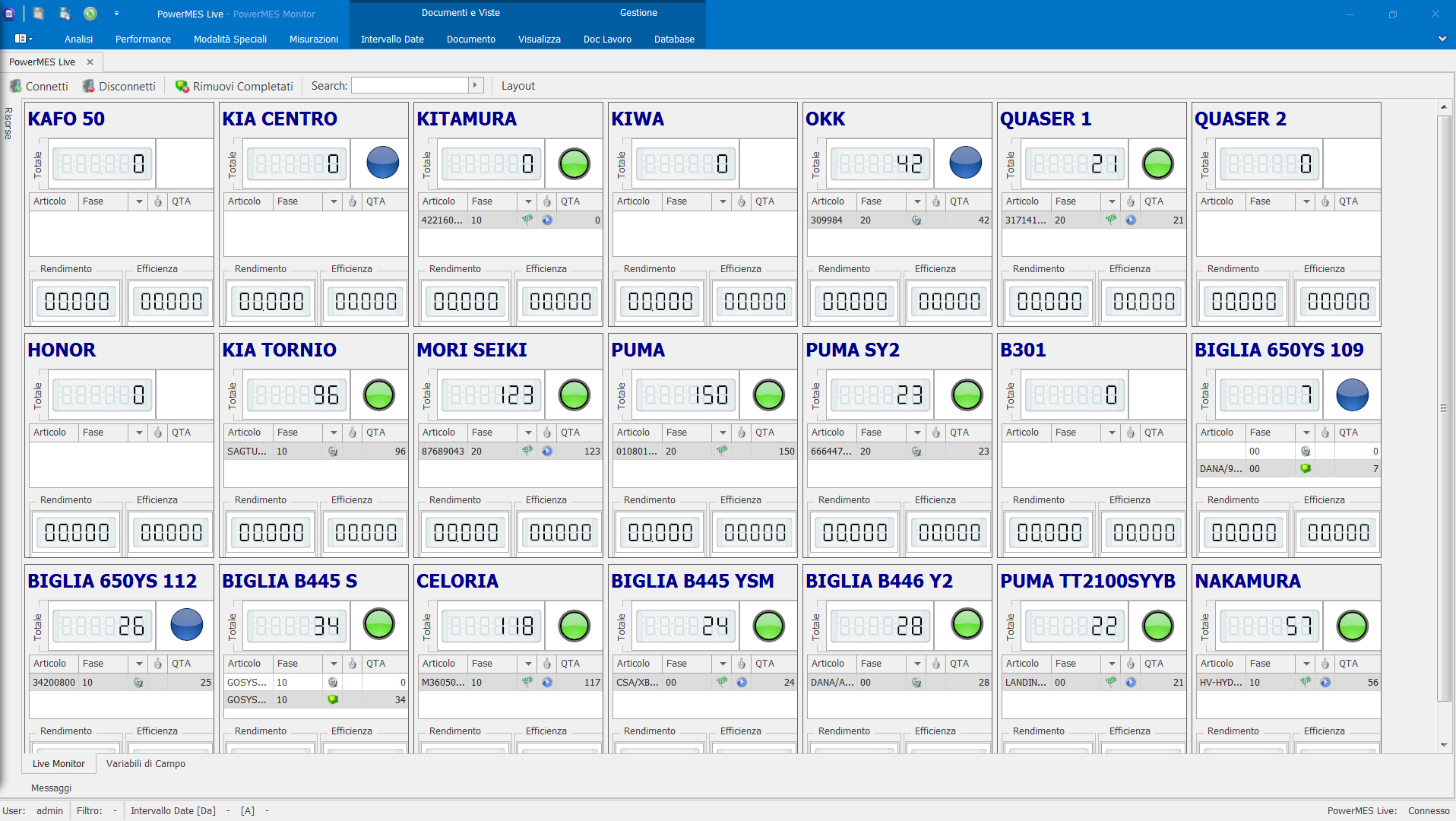The width and height of the screenshot is (1456, 821).
Task: Select the Live Monitor bottom tab
Action: coord(59,764)
